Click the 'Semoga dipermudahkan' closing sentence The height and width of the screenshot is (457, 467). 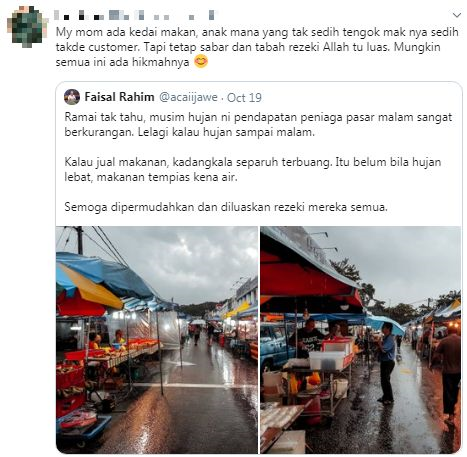[226, 207]
